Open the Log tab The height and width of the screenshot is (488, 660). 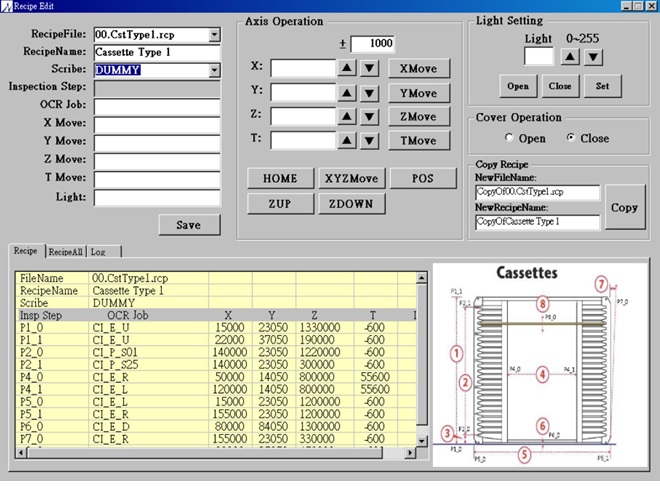pyautogui.click(x=101, y=252)
